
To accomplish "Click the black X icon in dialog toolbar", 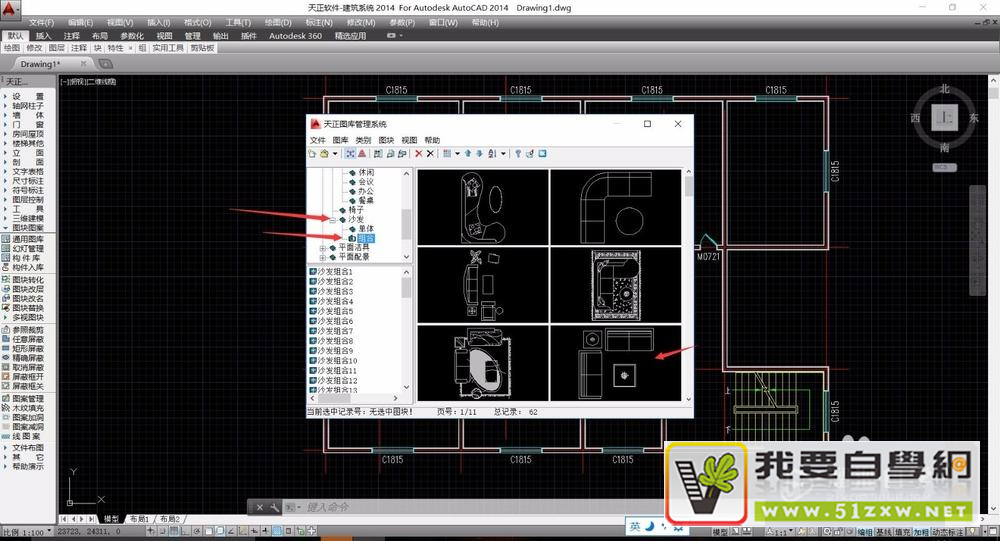I will click(430, 154).
